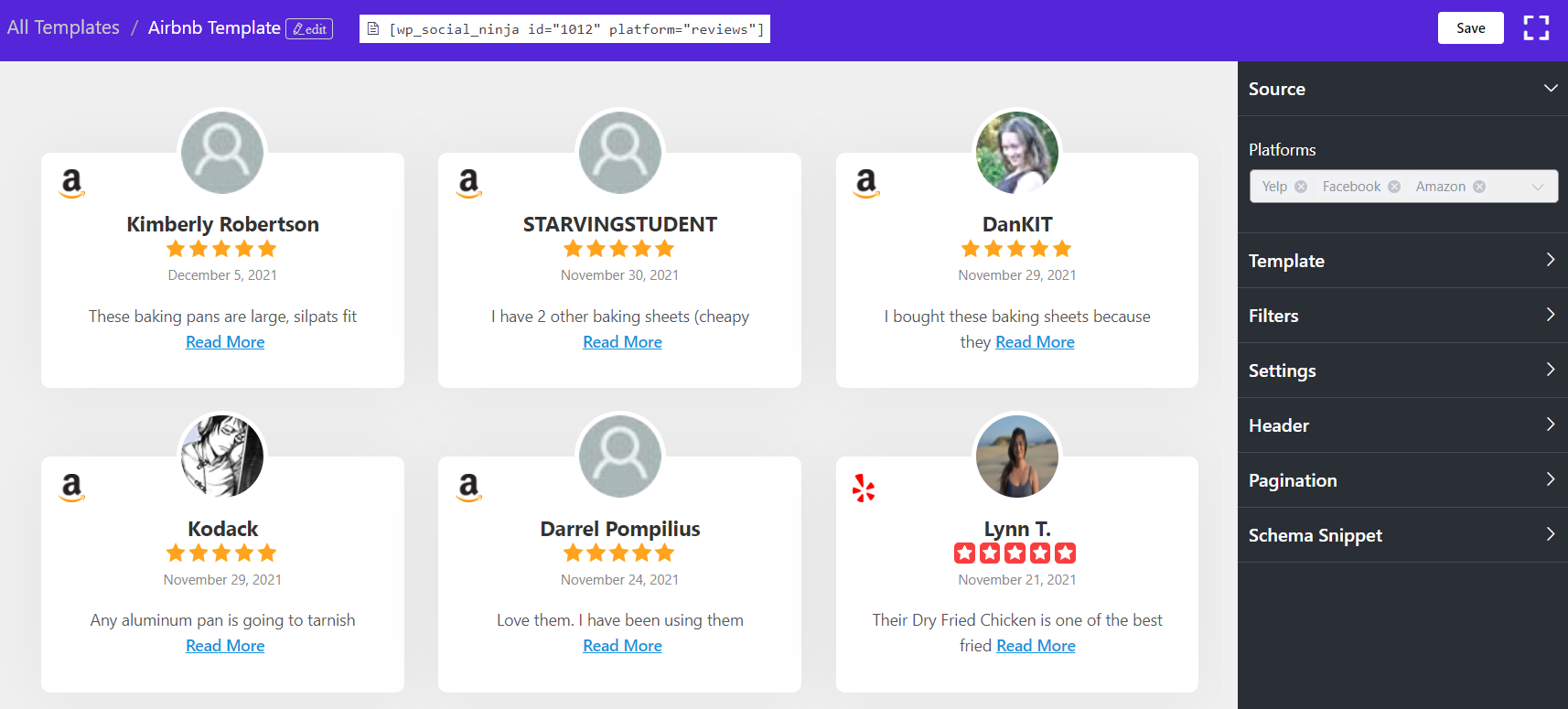Expand the Template section
1568x709 pixels.
(1550, 260)
